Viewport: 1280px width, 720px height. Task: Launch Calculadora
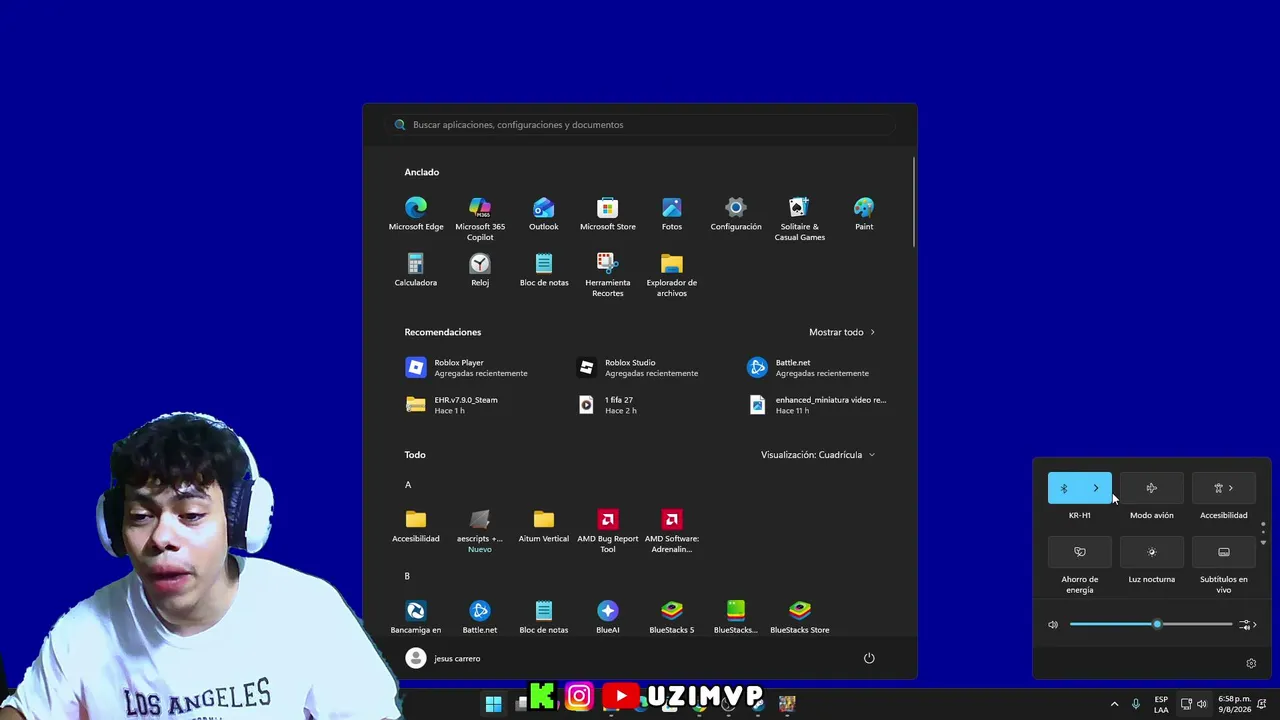point(416,270)
